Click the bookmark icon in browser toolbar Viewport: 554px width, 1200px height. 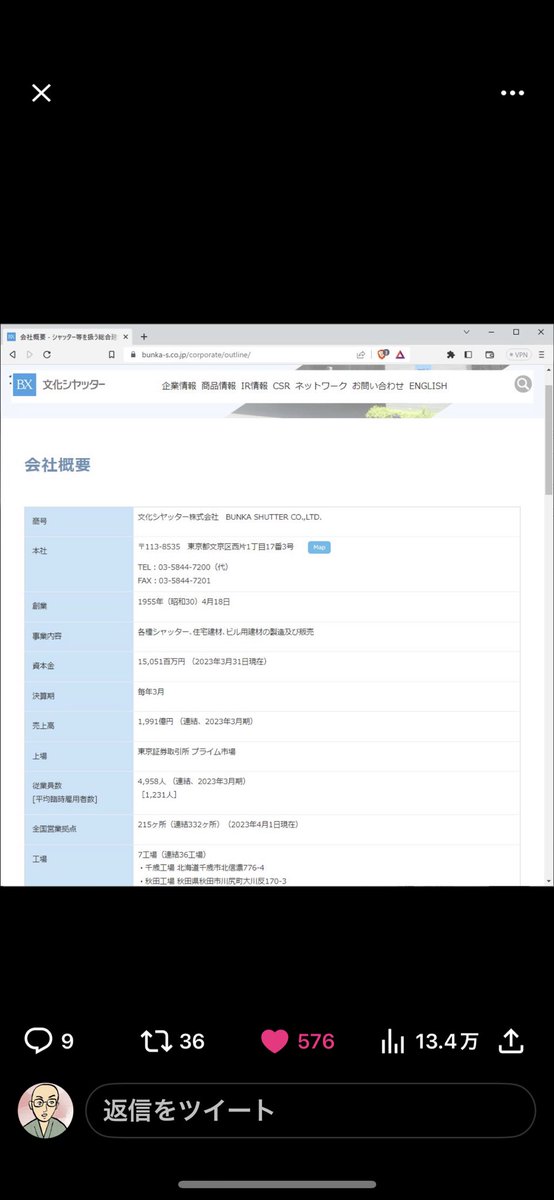[111, 354]
